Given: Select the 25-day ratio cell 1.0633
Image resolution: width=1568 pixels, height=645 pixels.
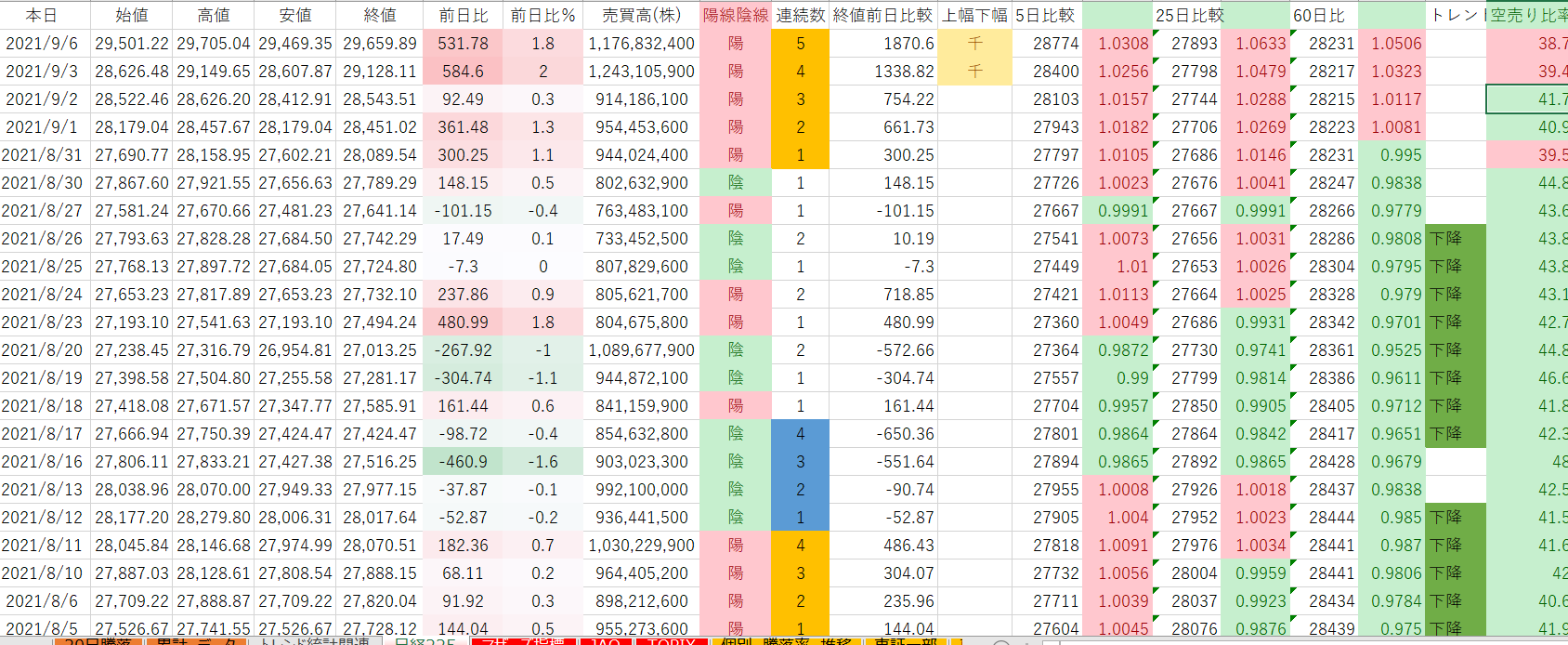Looking at the screenshot, I should (x=1255, y=43).
